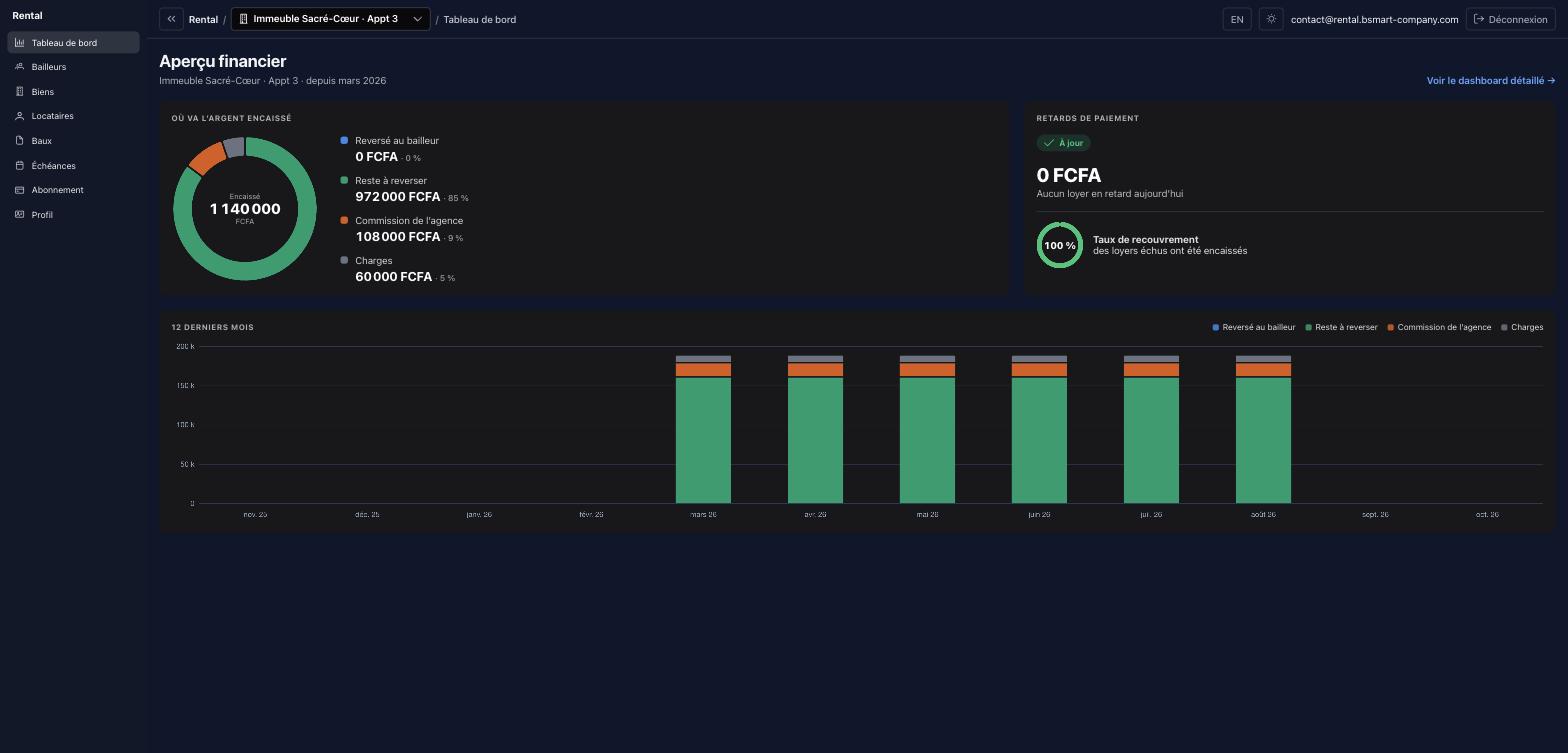Click the Rental brand title in the sidebar
Viewport: 1568px width, 753px height.
pos(27,16)
